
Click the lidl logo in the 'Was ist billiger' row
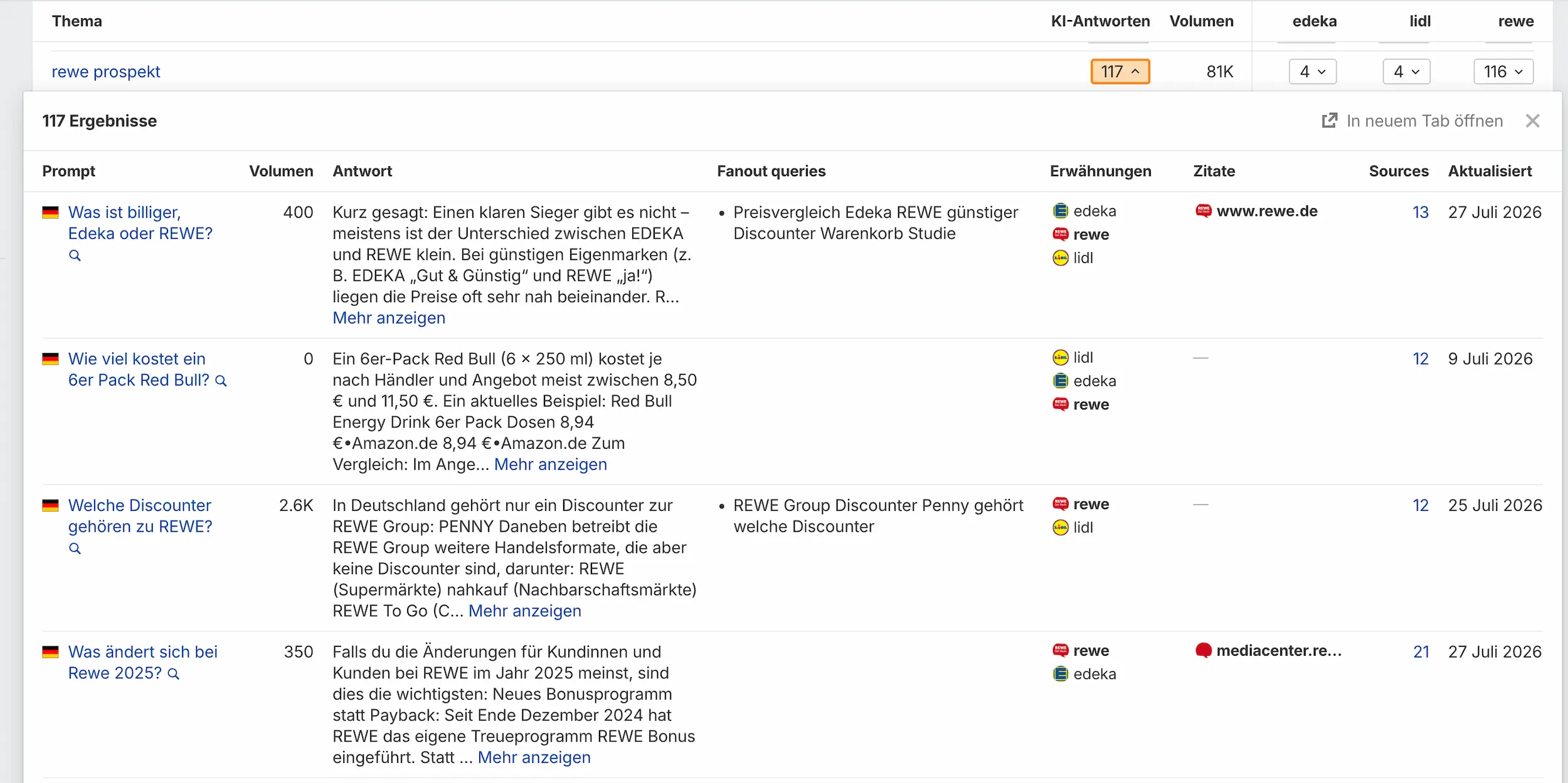pyautogui.click(x=1060, y=258)
